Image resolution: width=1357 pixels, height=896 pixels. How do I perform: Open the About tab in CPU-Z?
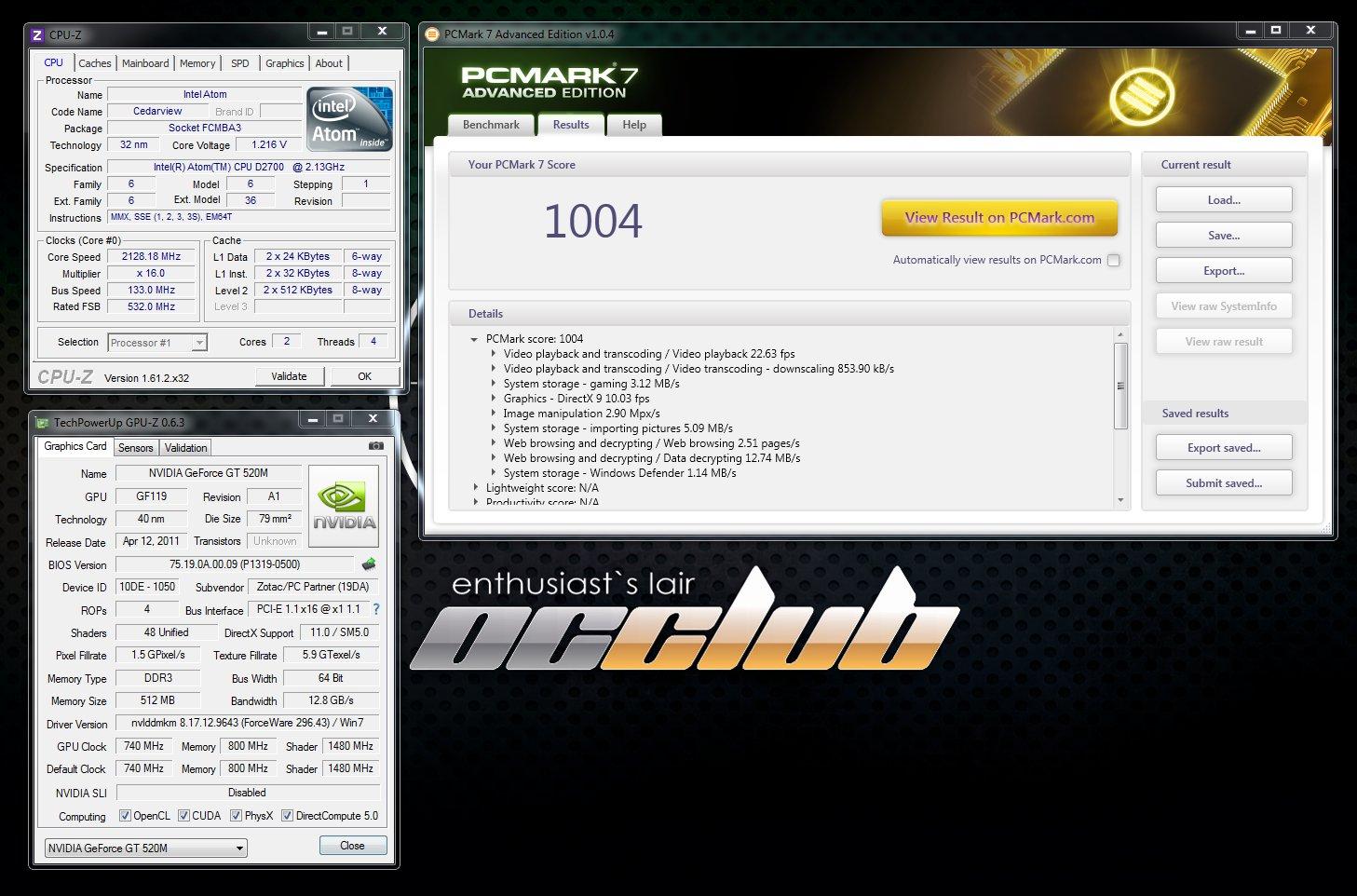[329, 63]
